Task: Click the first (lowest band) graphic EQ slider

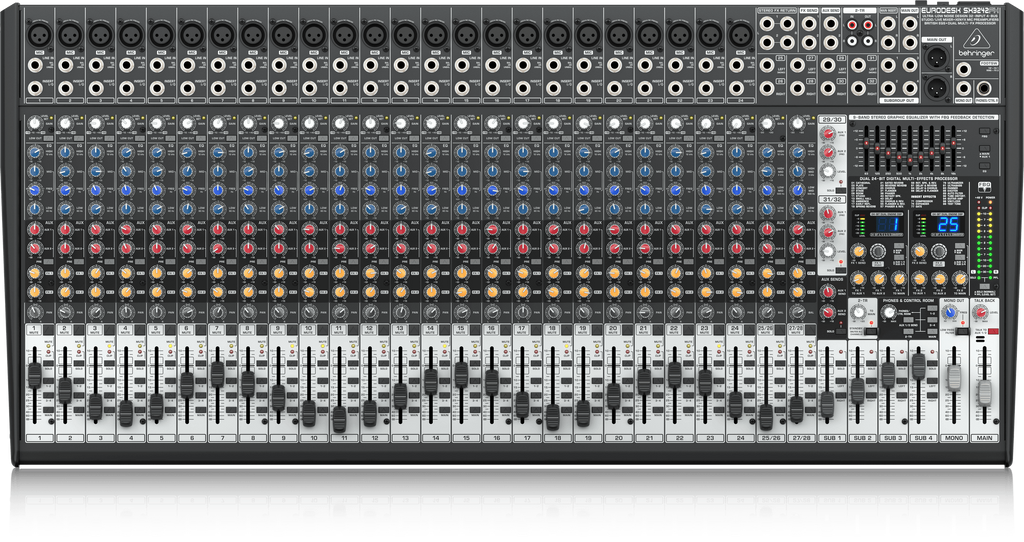Action: [x=866, y=145]
